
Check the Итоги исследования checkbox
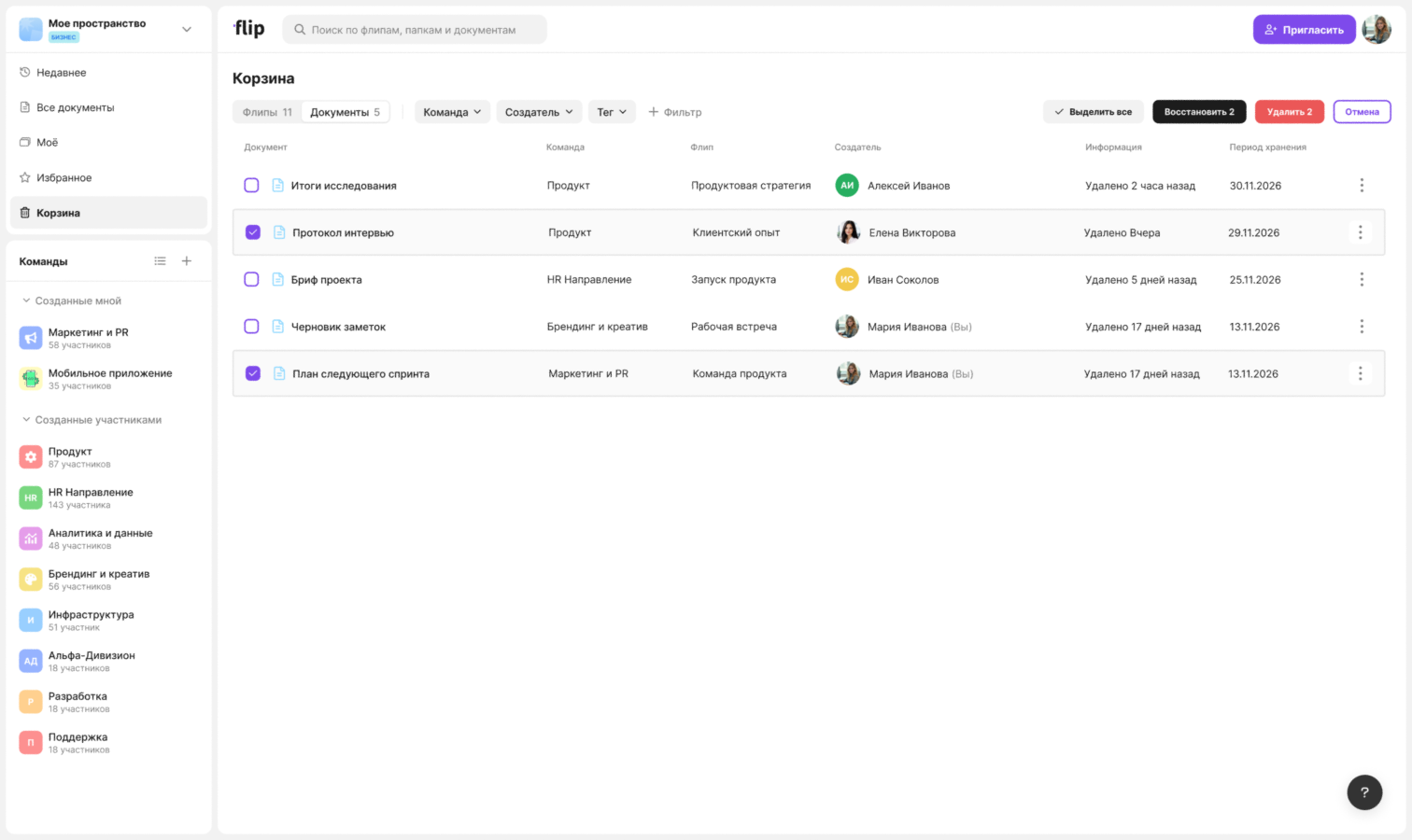pos(251,186)
